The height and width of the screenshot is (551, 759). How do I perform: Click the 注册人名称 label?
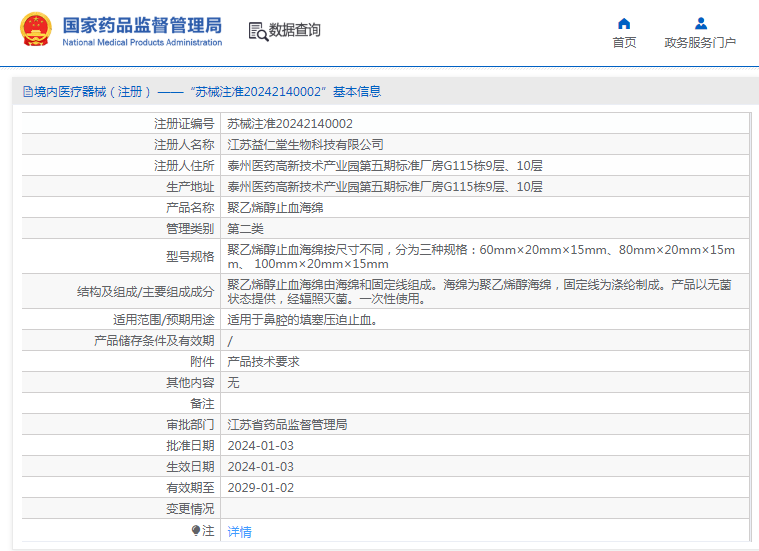click(x=184, y=144)
